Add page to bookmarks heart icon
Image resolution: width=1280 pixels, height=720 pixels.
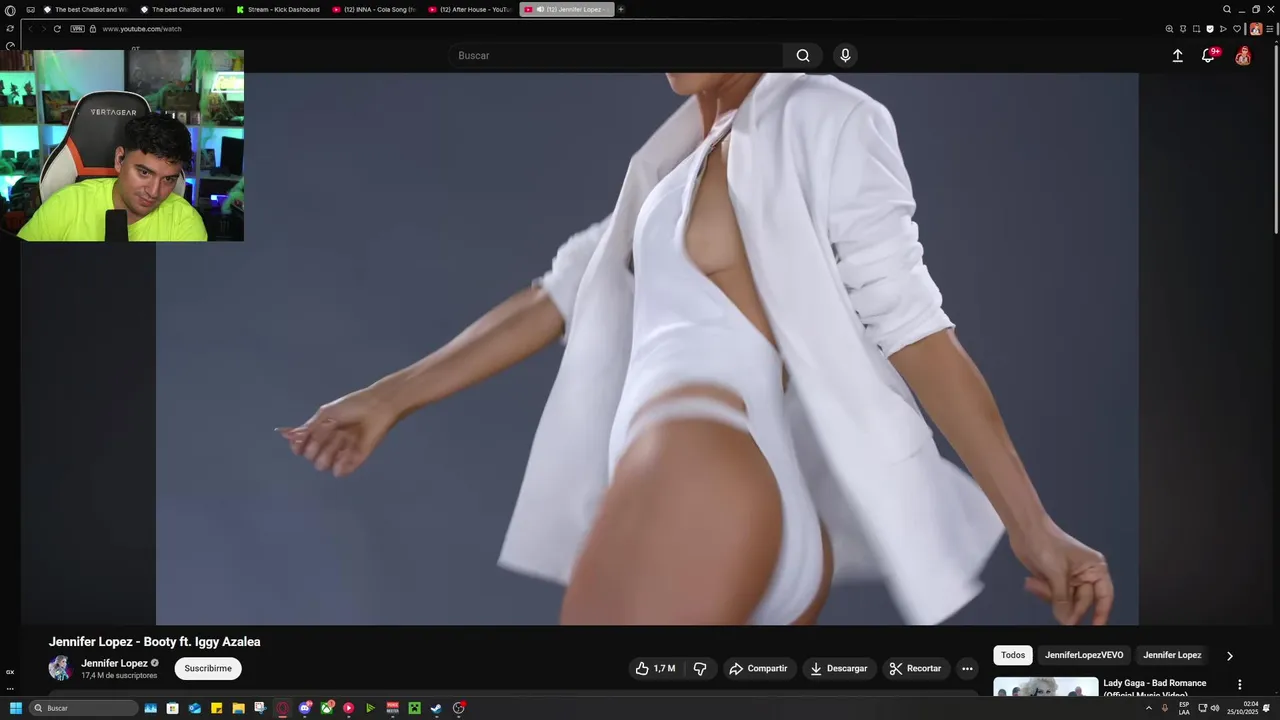point(1237,29)
